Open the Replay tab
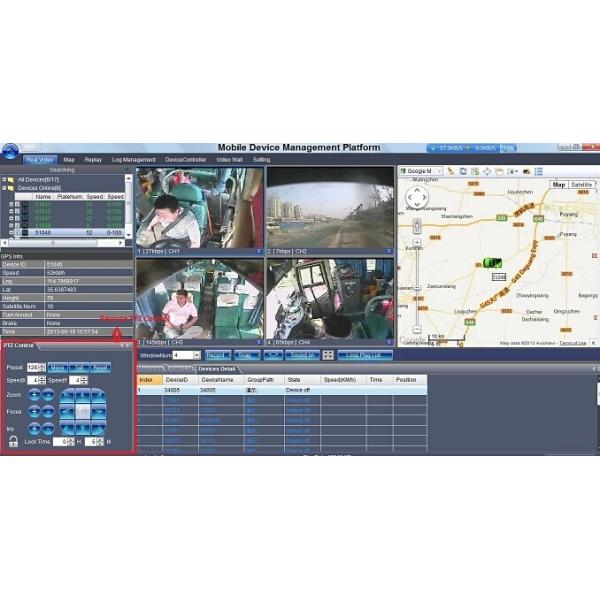600x600 pixels. [93, 159]
